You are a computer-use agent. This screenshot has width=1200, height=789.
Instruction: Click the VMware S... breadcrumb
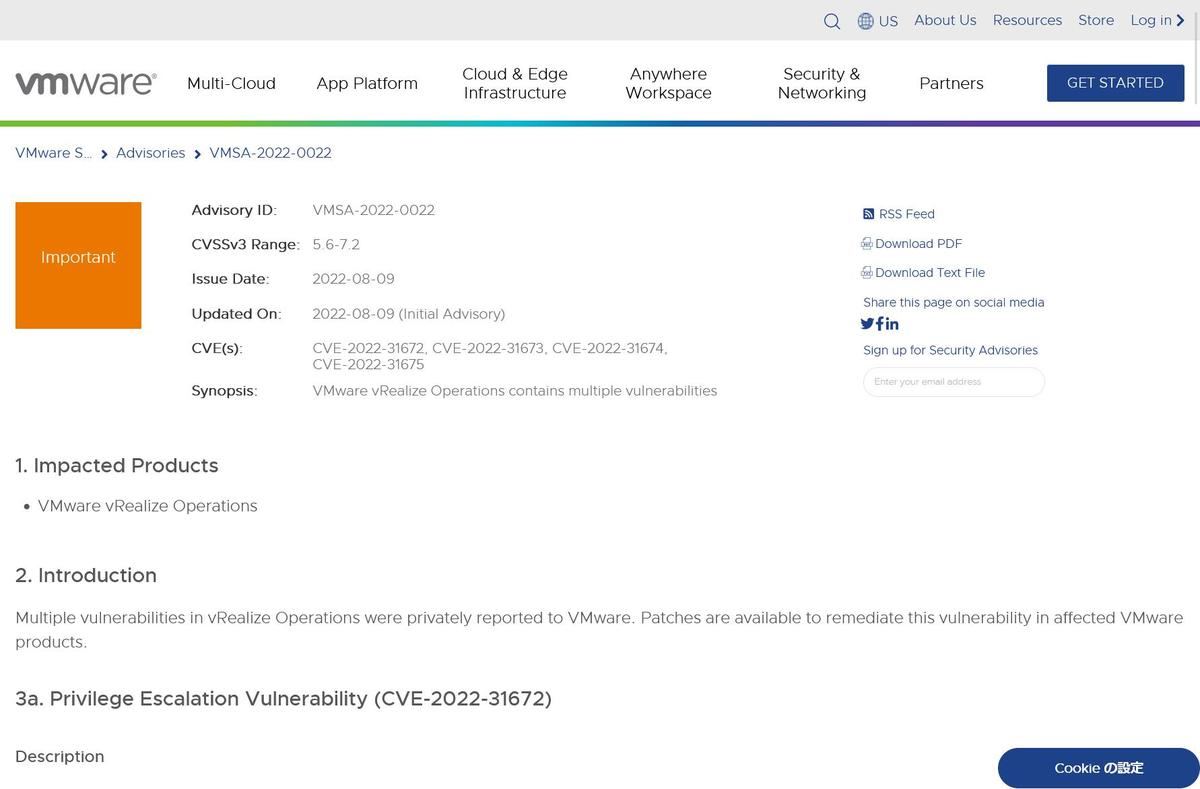point(53,153)
